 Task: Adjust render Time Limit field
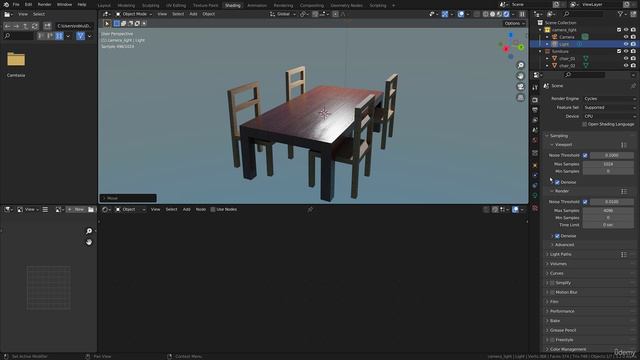(x=608, y=225)
